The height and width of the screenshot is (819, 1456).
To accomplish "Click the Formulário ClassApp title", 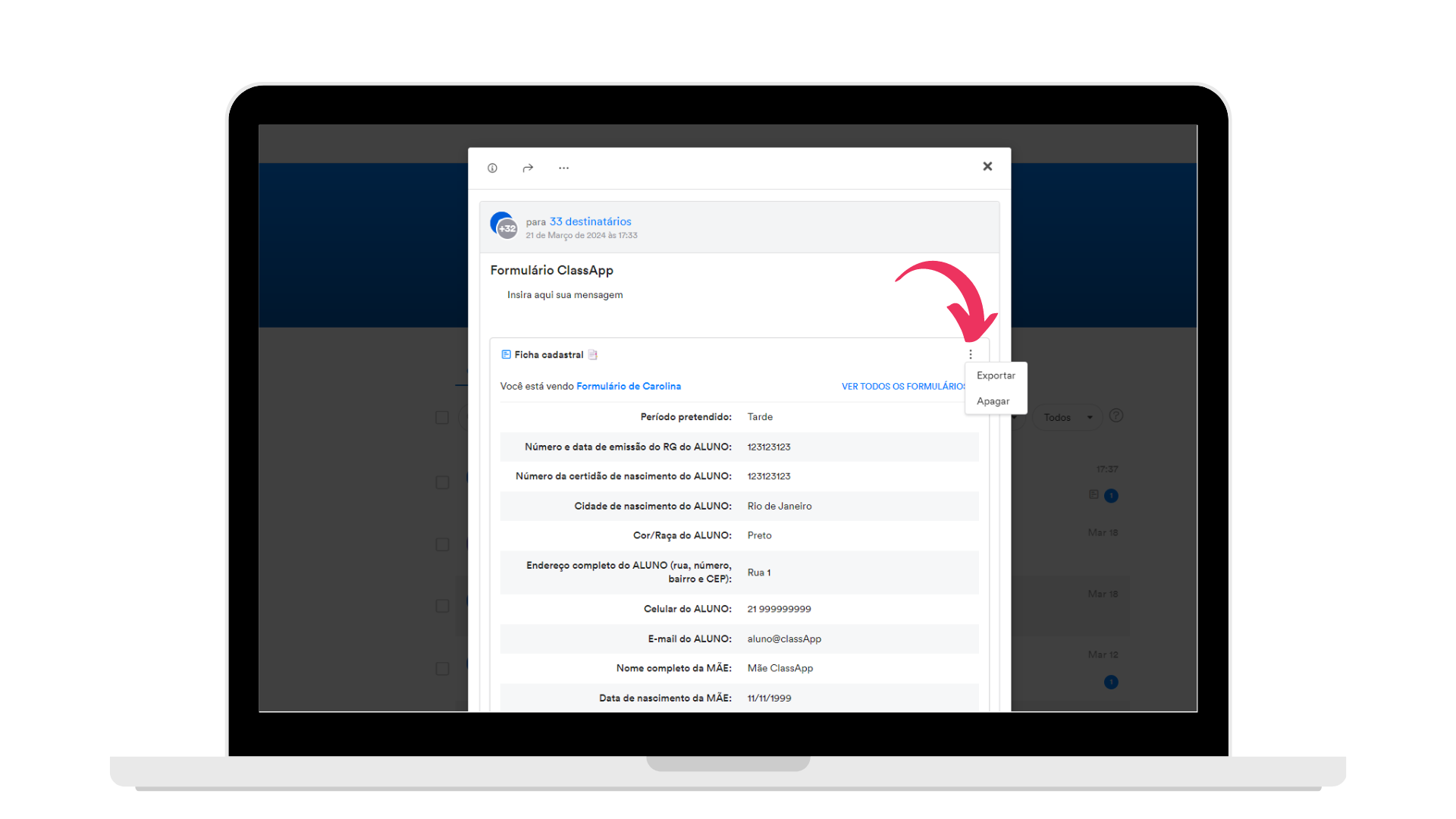I will (x=551, y=270).
